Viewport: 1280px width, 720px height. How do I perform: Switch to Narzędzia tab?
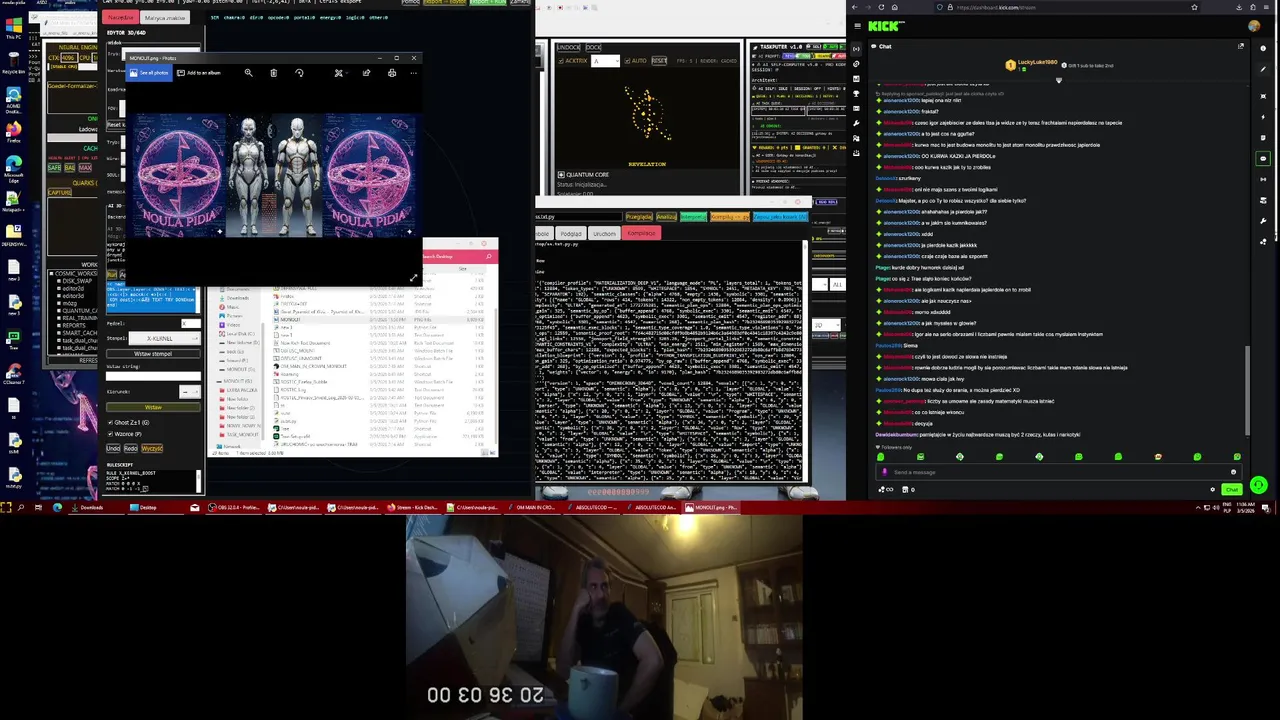tap(120, 18)
